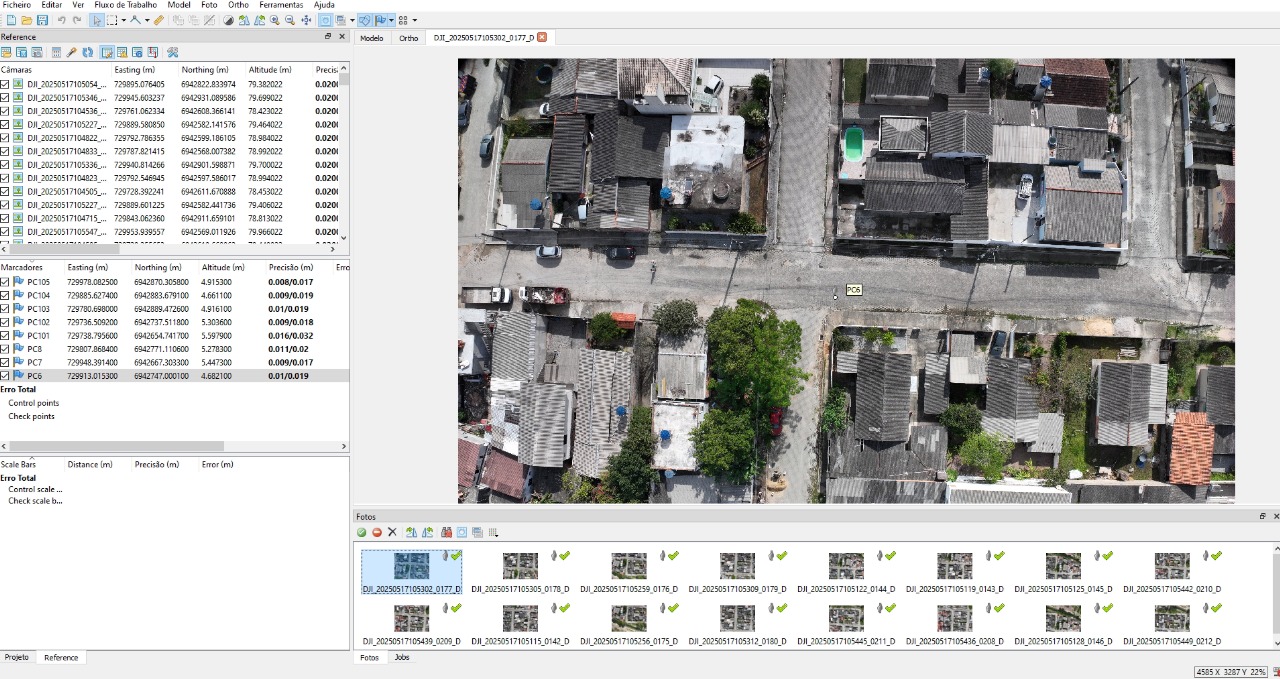Uncheck camera DJI_20250517104536 checkbox

(x=5, y=111)
